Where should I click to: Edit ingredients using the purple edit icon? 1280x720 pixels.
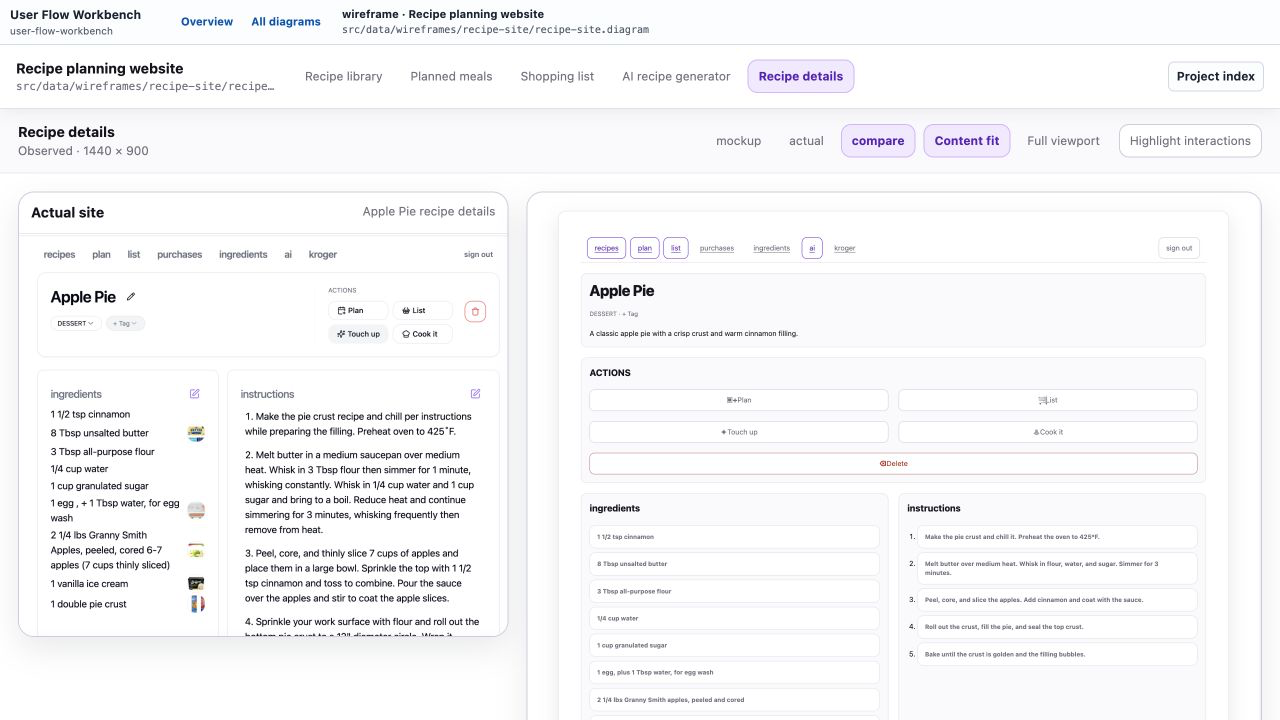194,394
